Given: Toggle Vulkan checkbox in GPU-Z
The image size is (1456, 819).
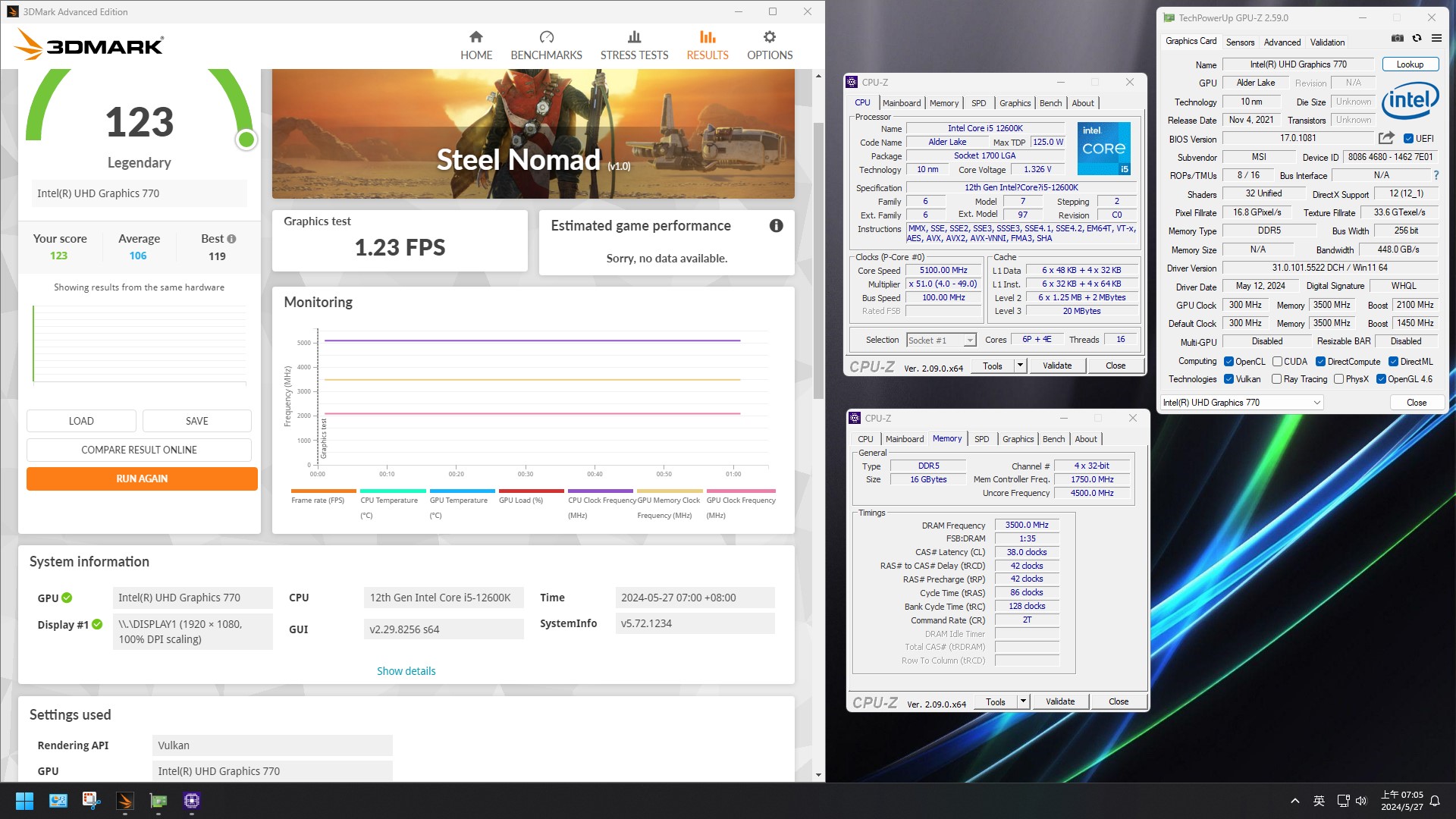Looking at the screenshot, I should pyautogui.click(x=1228, y=379).
